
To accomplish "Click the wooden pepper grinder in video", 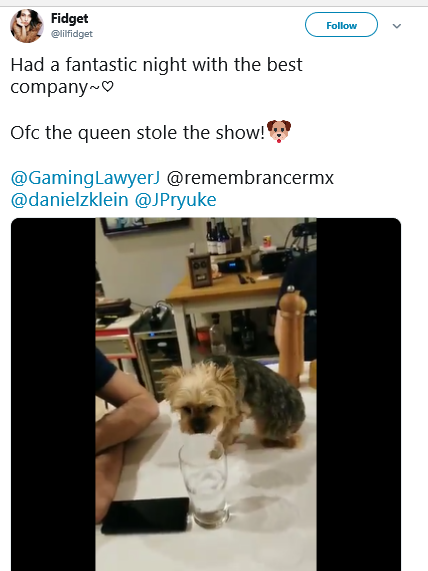I will [x=291, y=336].
